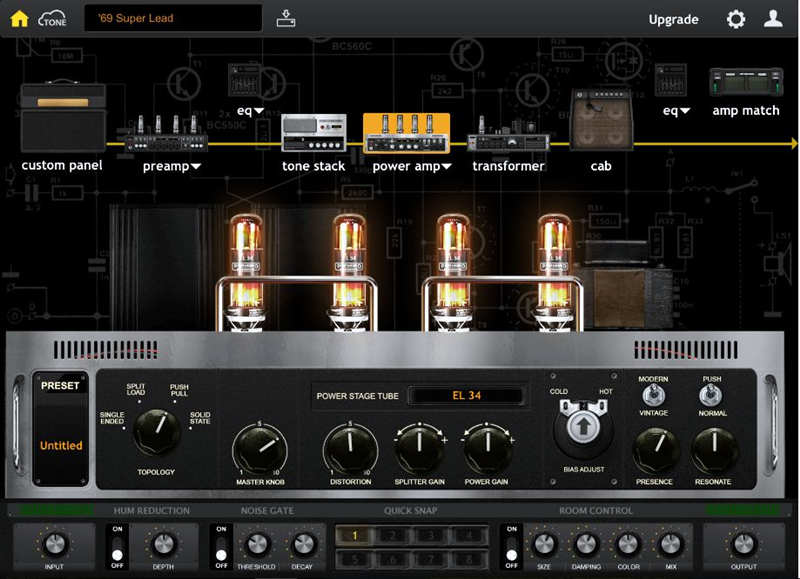Expand the preamp dropdown arrow
Screen dimensions: 800x579
pyautogui.click(x=196, y=167)
